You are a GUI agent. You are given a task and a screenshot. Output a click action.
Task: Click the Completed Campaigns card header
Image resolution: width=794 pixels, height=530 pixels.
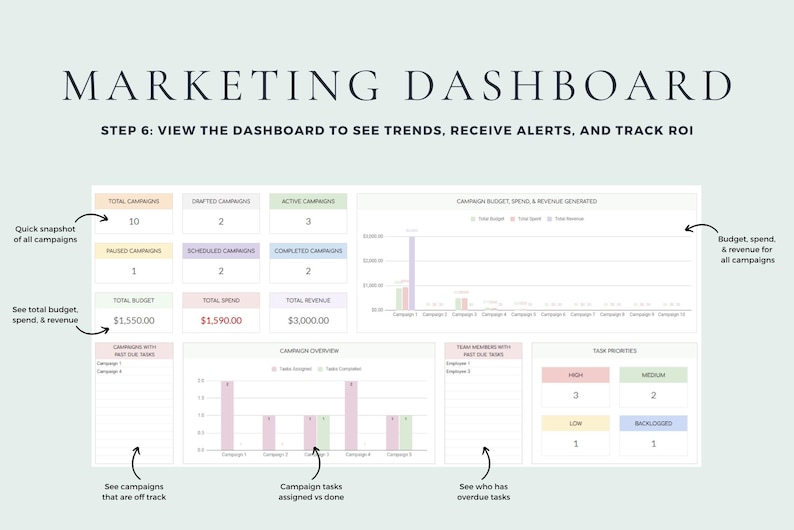coord(308,251)
